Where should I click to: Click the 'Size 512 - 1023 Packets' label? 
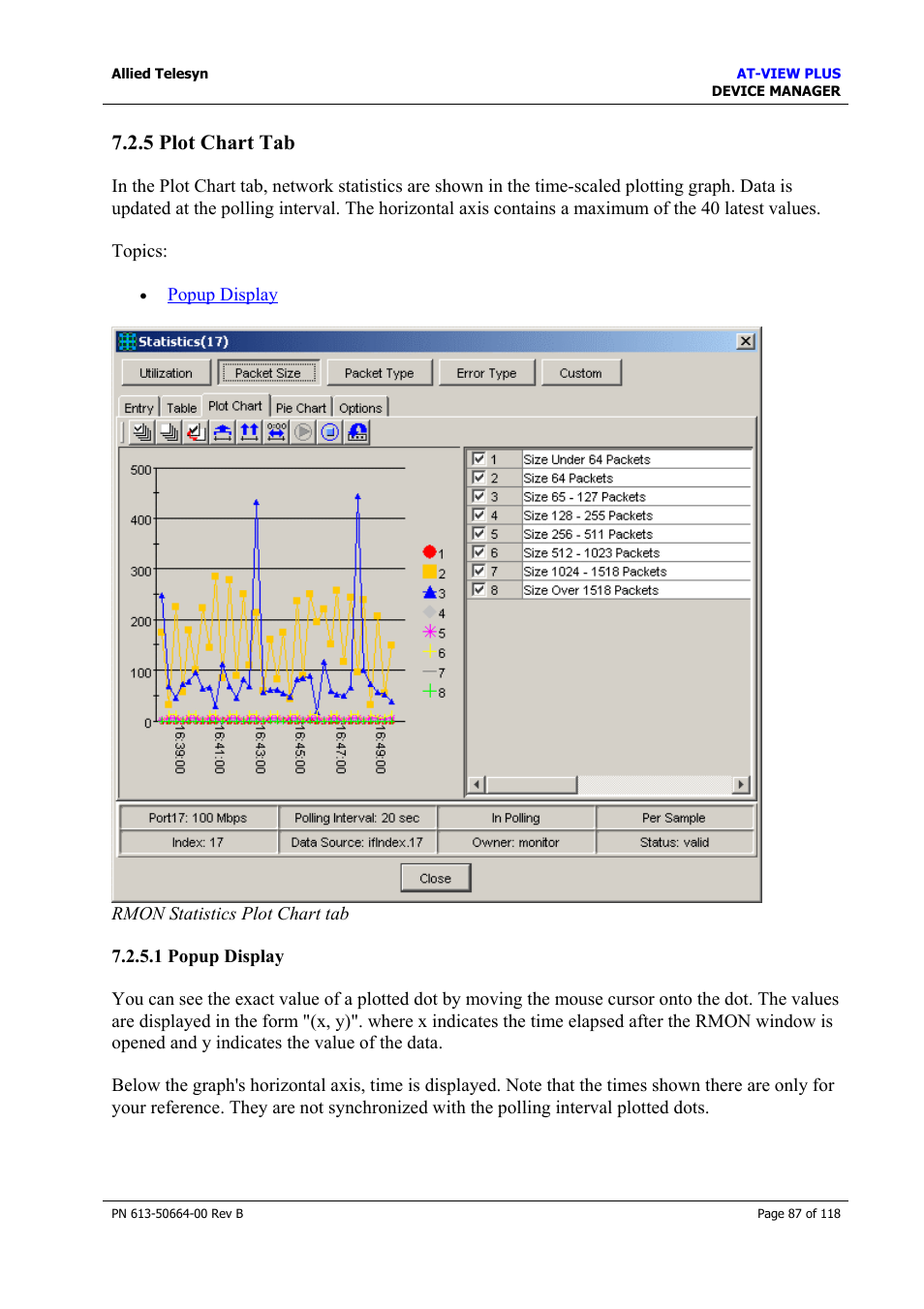coord(592,552)
